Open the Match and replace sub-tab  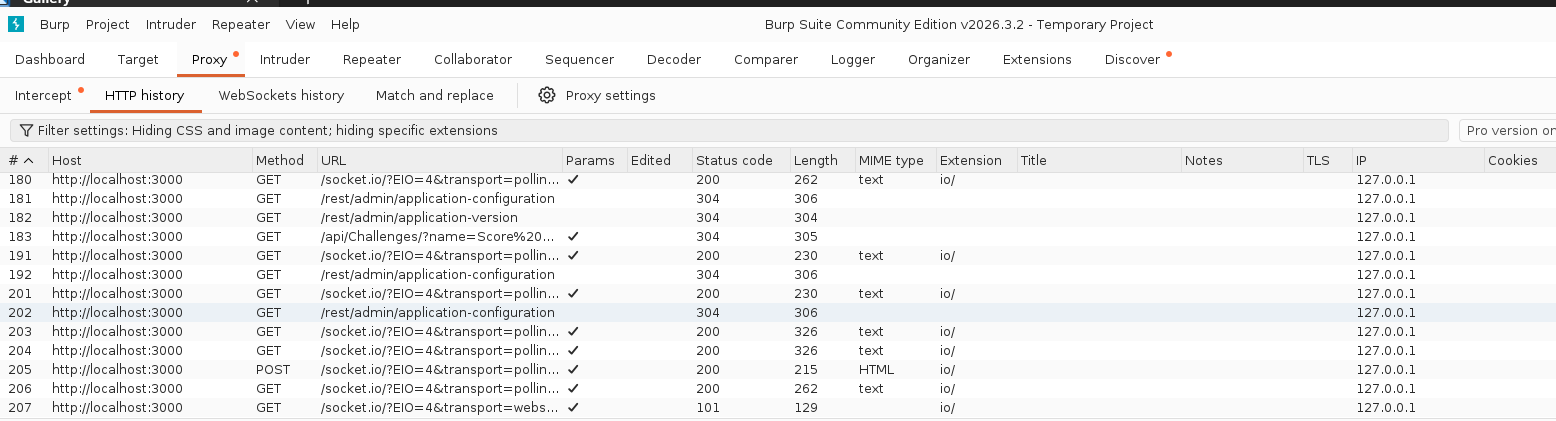tap(435, 95)
